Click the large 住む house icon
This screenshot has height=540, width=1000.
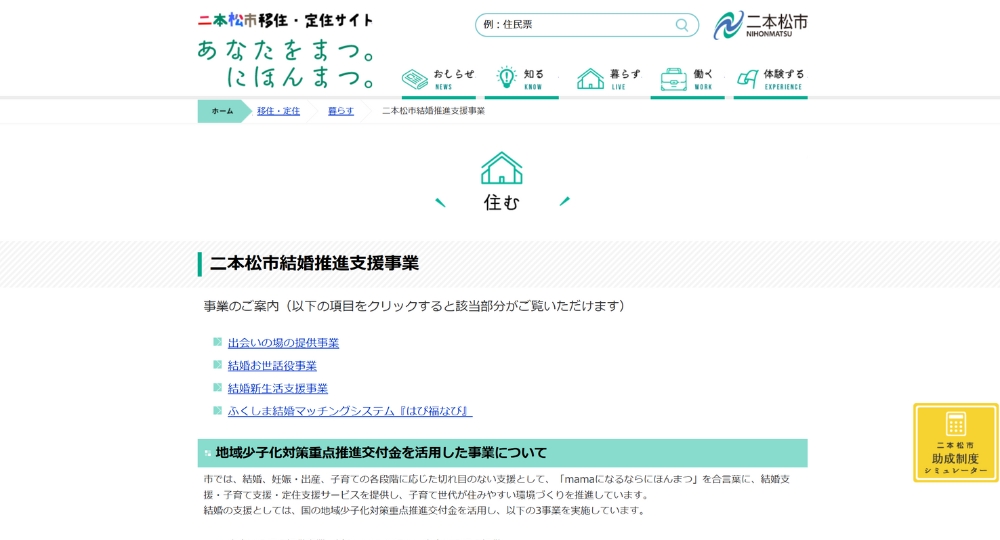(x=501, y=168)
